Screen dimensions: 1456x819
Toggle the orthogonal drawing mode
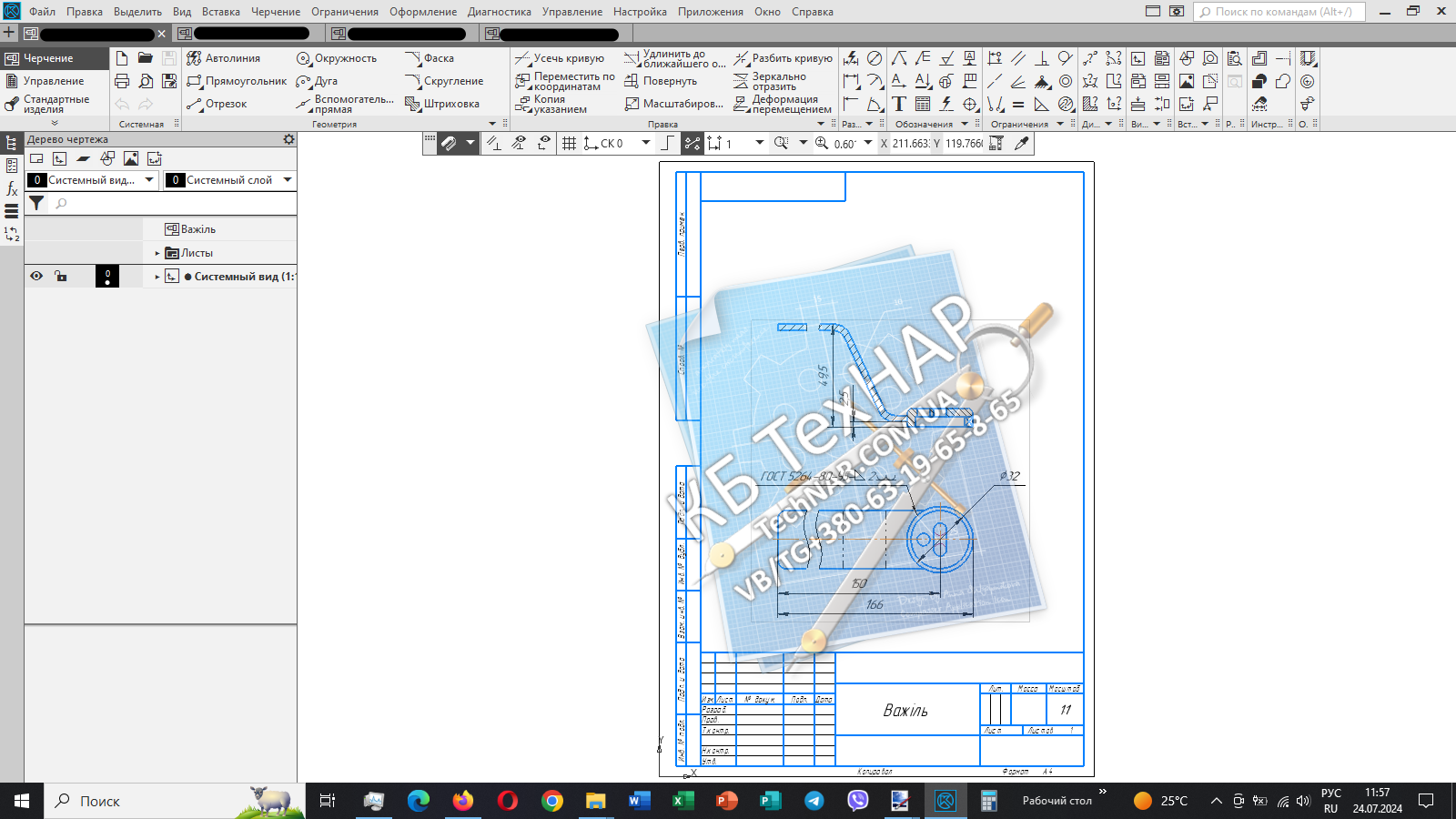[x=667, y=143]
